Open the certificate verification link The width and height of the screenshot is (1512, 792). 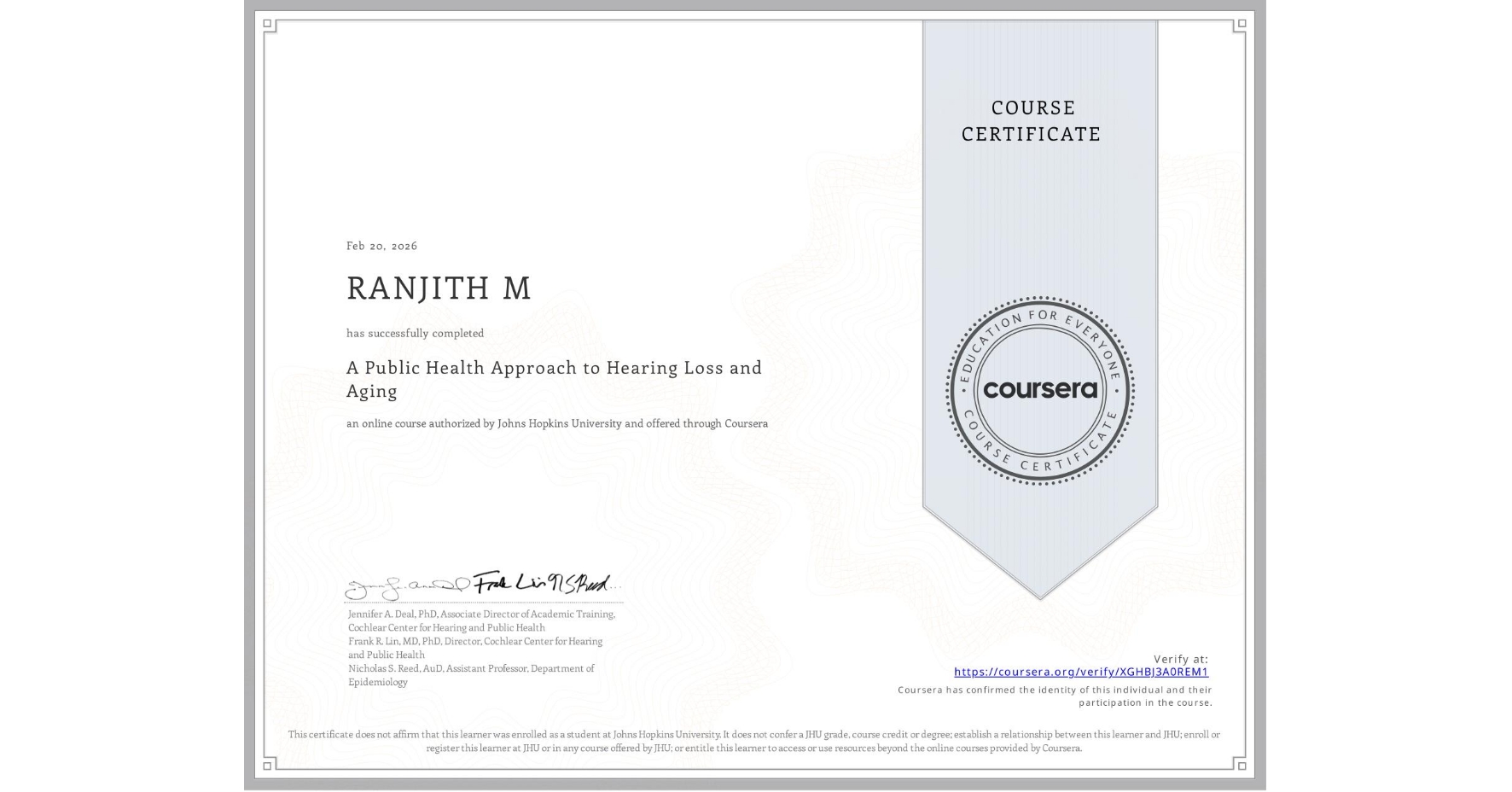coord(1081,673)
